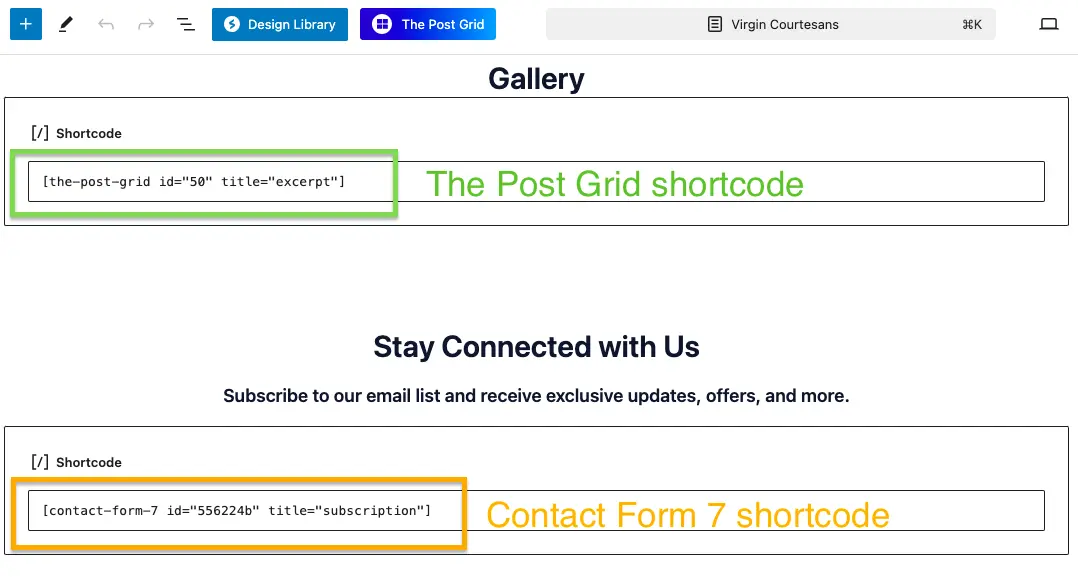Click the ⌘K shortcut hint

[971, 24]
